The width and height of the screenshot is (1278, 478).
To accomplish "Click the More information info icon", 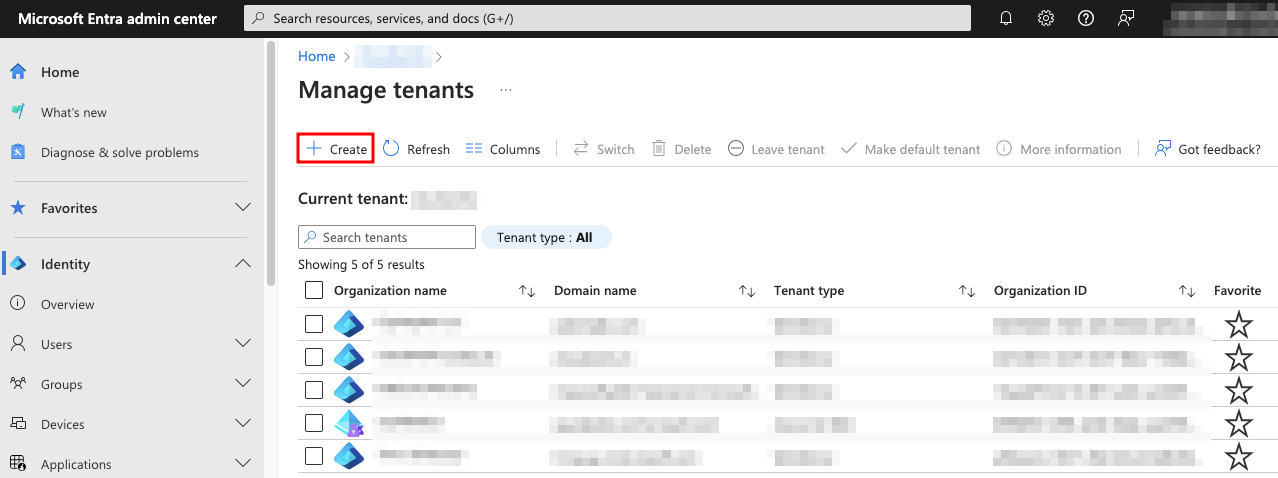I will click(1004, 149).
